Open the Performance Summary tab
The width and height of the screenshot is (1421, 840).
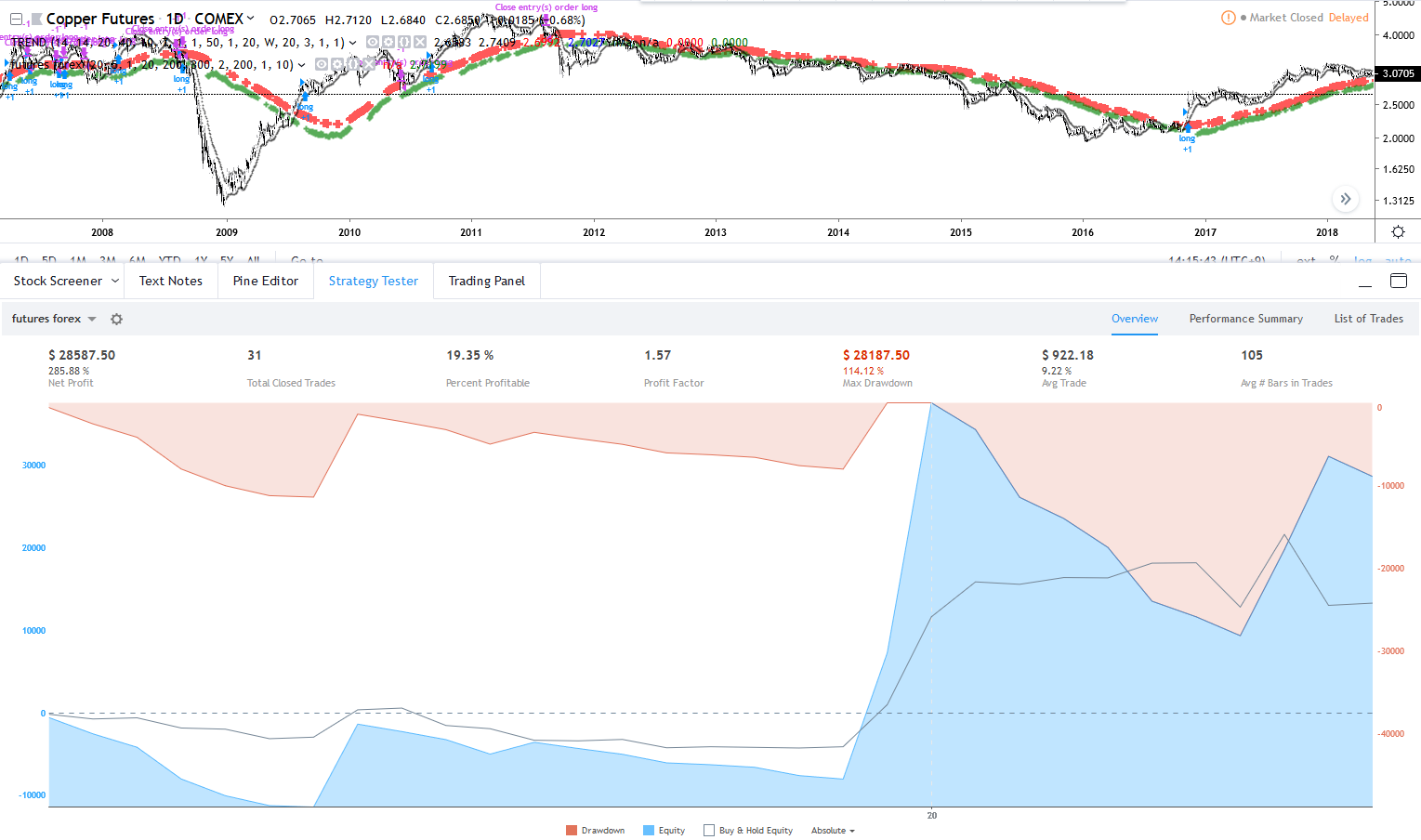tap(1245, 319)
